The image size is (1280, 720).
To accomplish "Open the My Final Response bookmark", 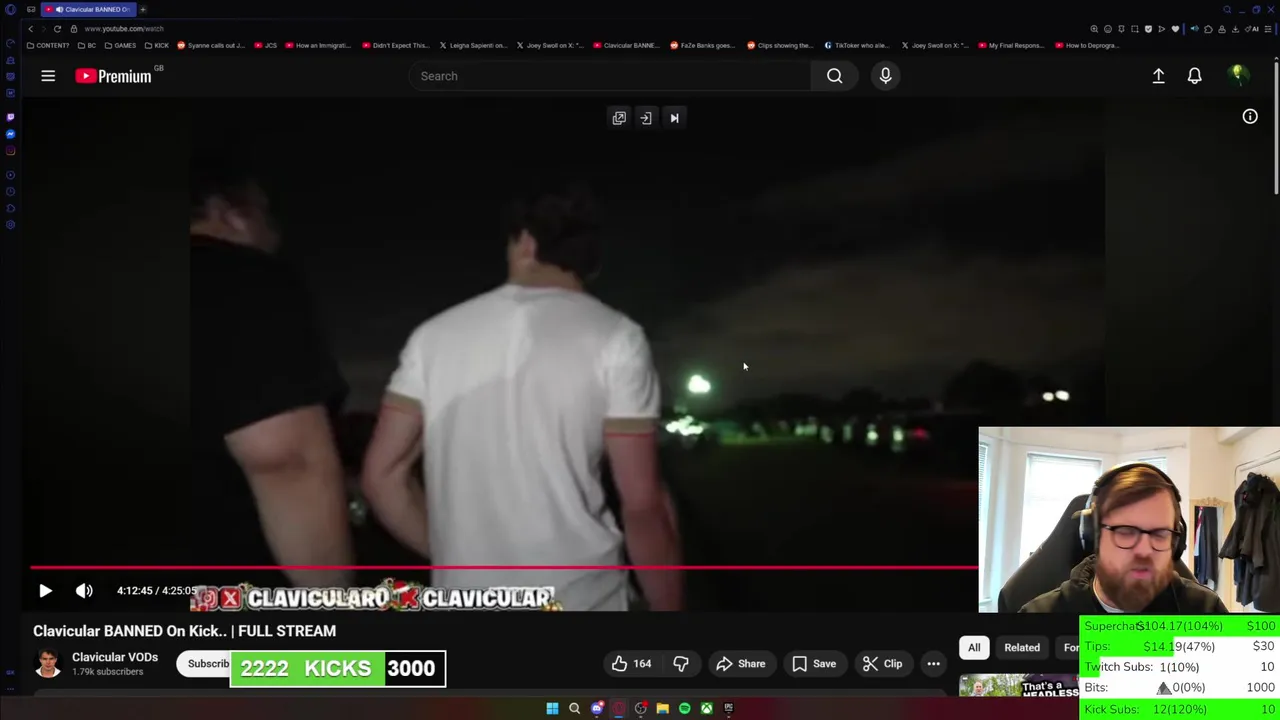I will click(1011, 45).
